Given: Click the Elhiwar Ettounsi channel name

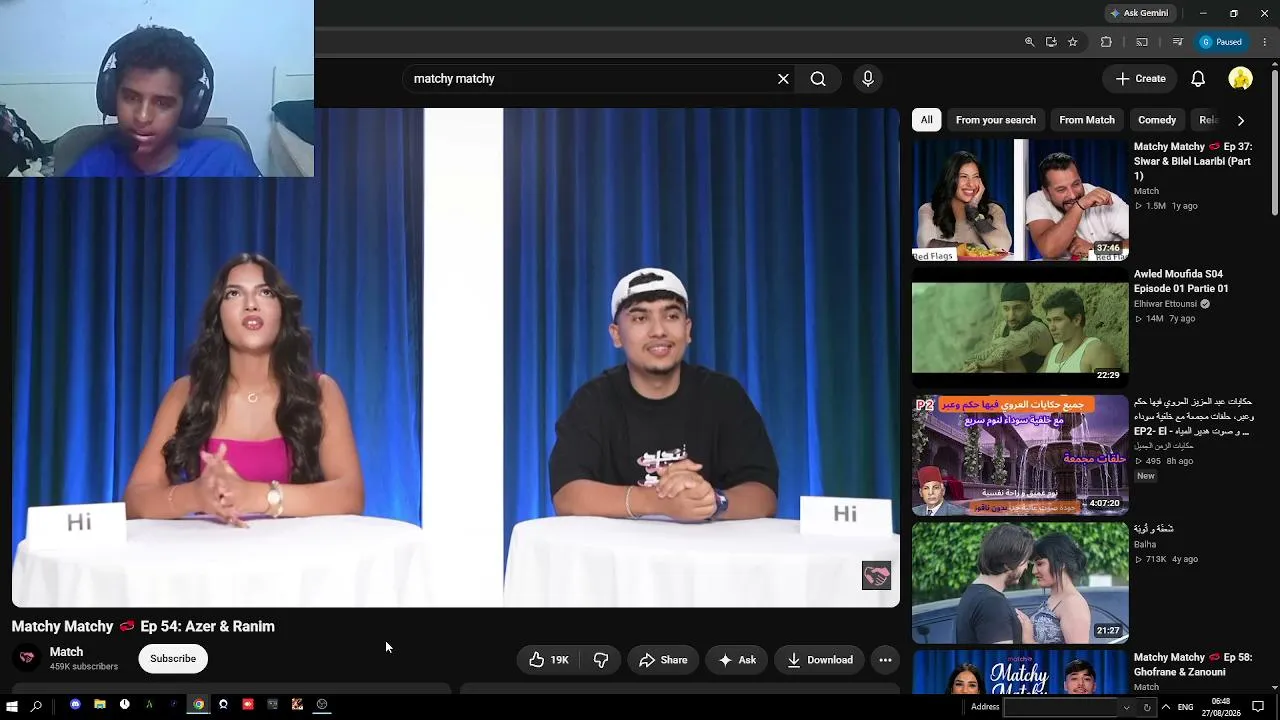Looking at the screenshot, I should pyautogui.click(x=1166, y=304).
